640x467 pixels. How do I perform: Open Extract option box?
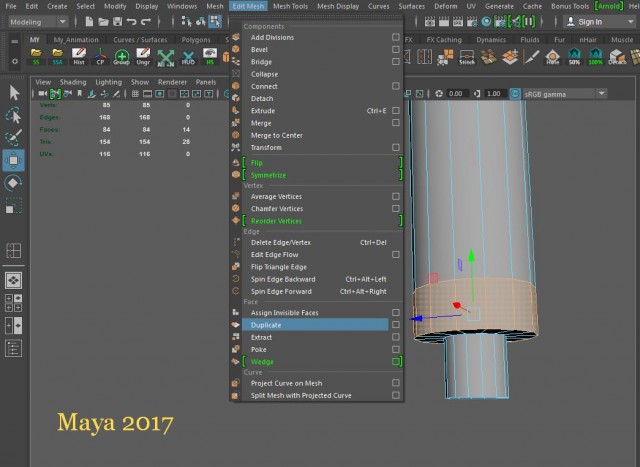pyautogui.click(x=396, y=337)
